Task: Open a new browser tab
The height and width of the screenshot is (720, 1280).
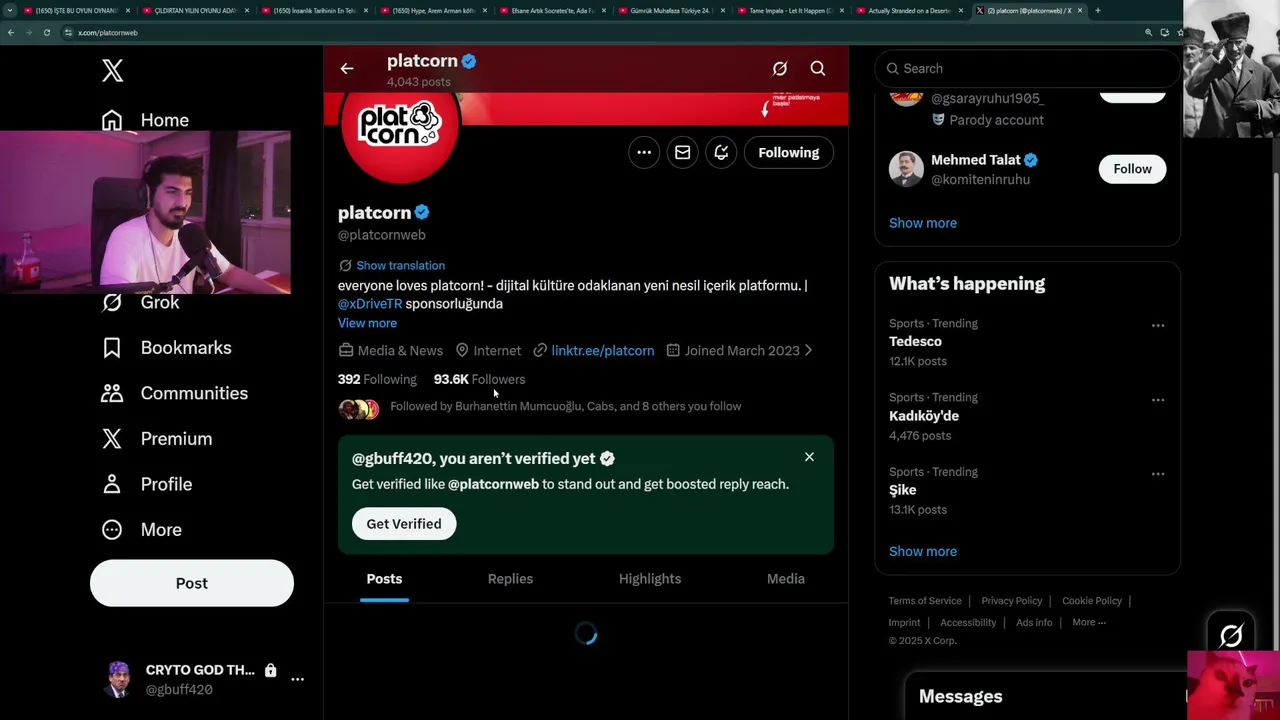Action: click(x=1098, y=11)
